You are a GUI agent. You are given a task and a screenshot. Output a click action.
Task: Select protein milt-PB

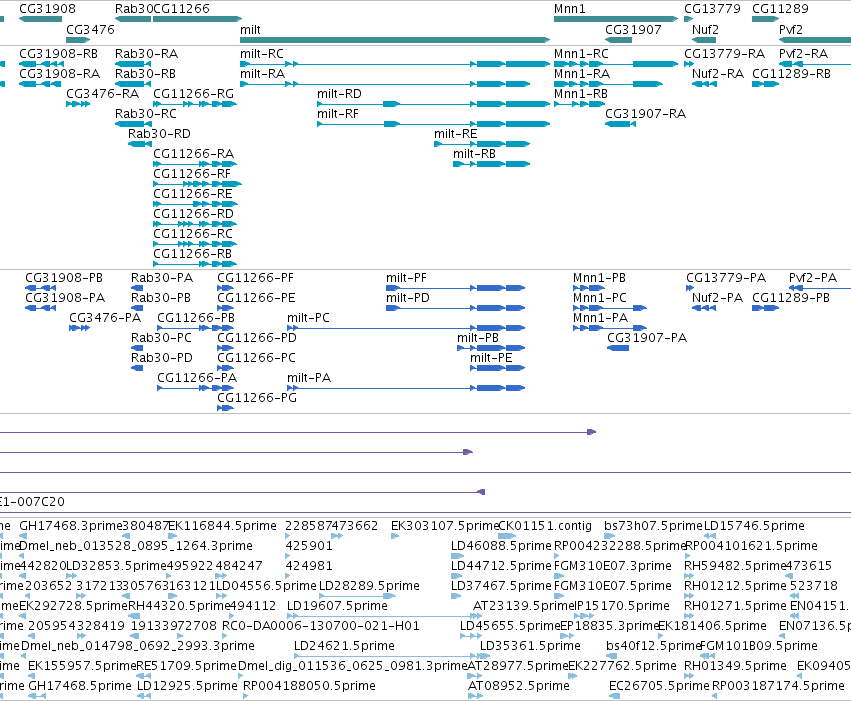click(x=491, y=348)
